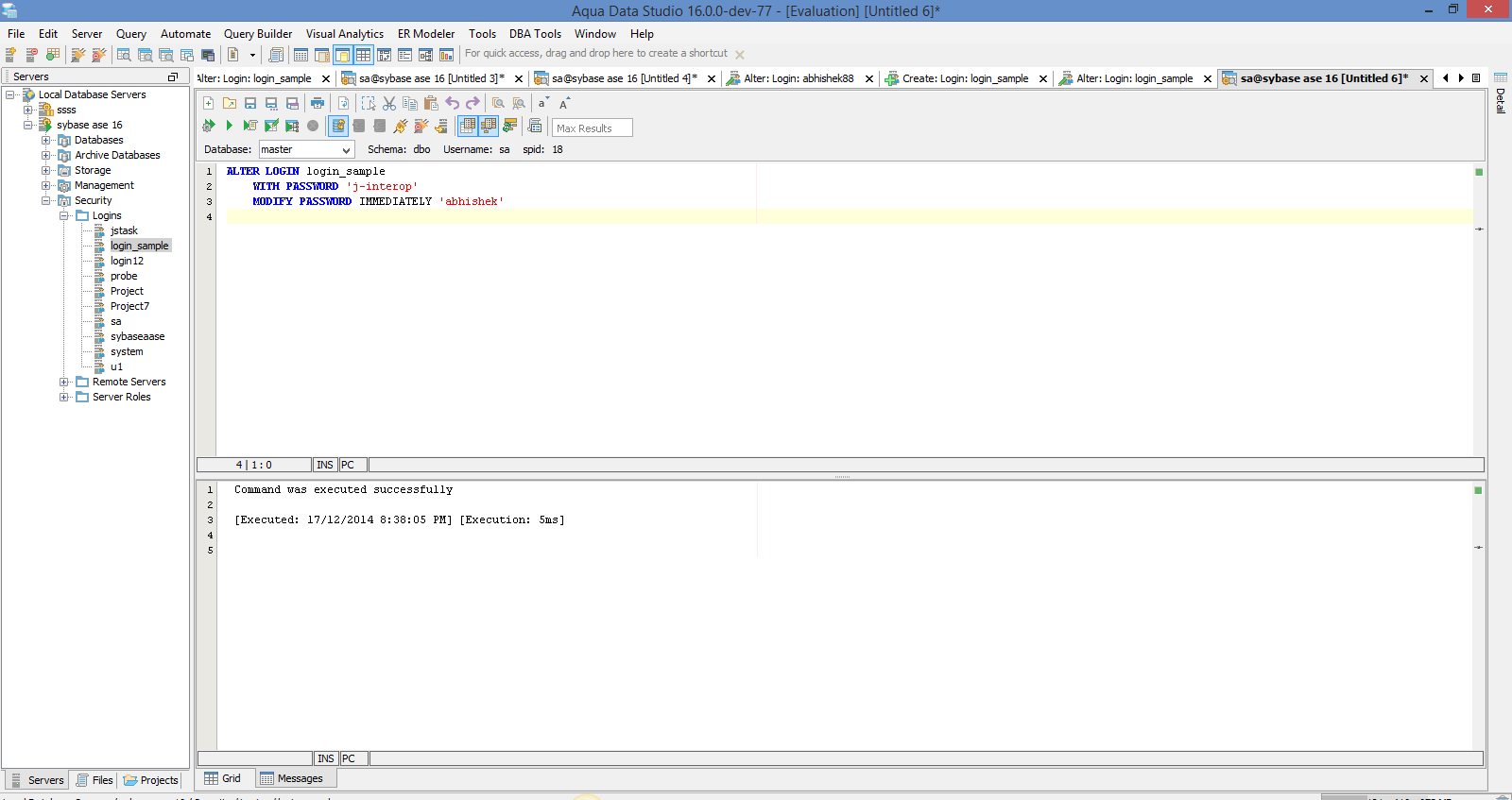The width and height of the screenshot is (1512, 800).
Task: Click the Save As icon next to Save
Action: (271, 103)
